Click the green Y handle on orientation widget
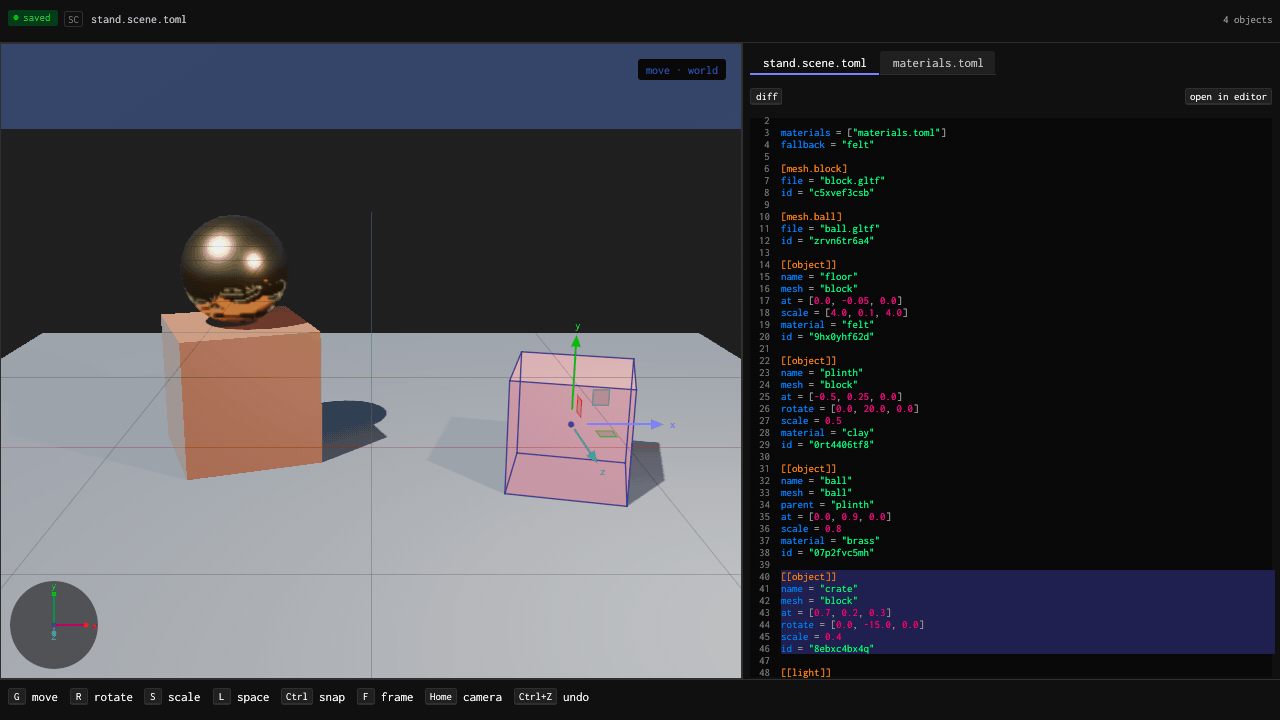Viewport: 1280px width, 720px height. click(x=54, y=593)
